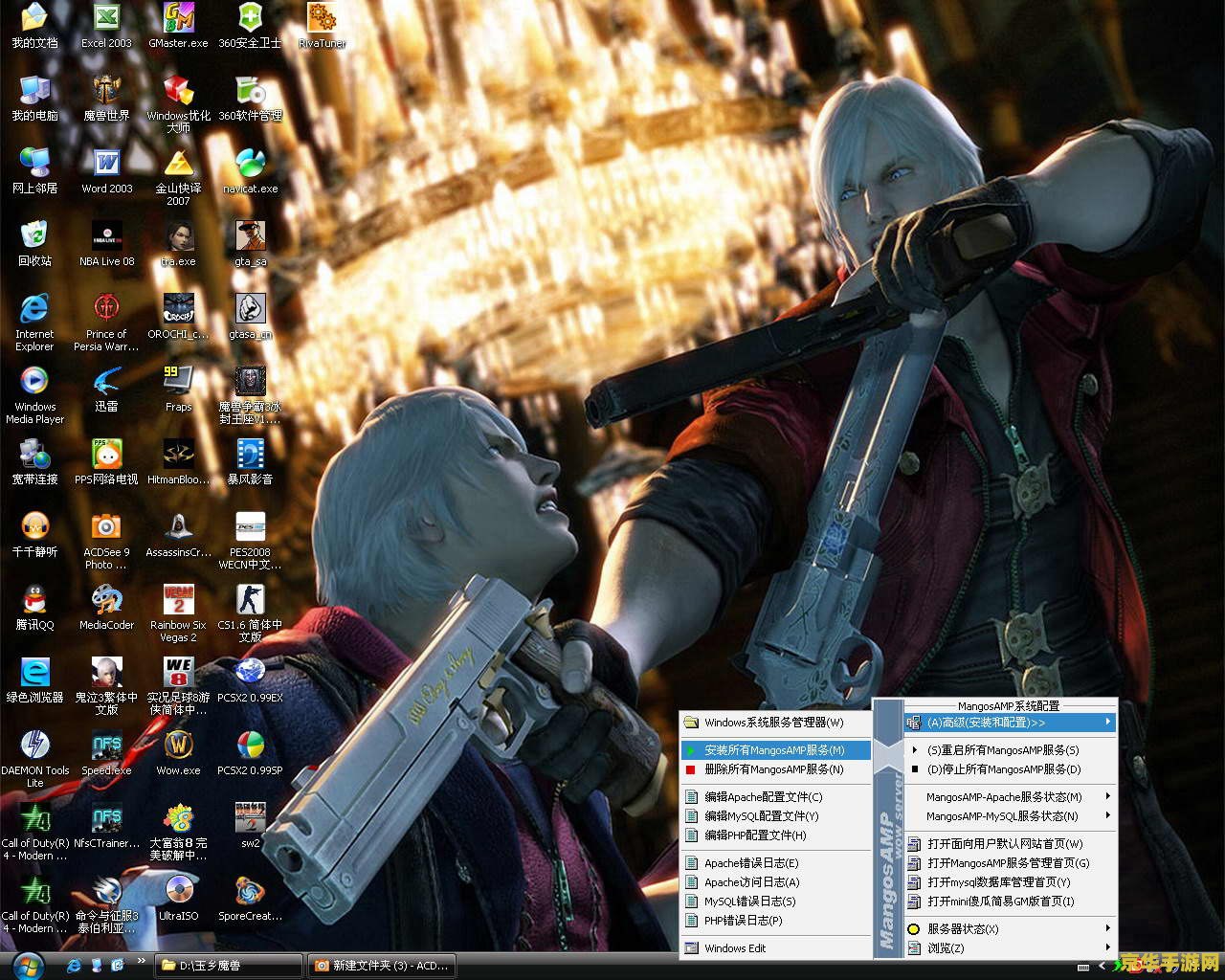1225x980 pixels.
Task: Select 打开MangosAMP服务管理首页(G)
Action: (1011, 863)
